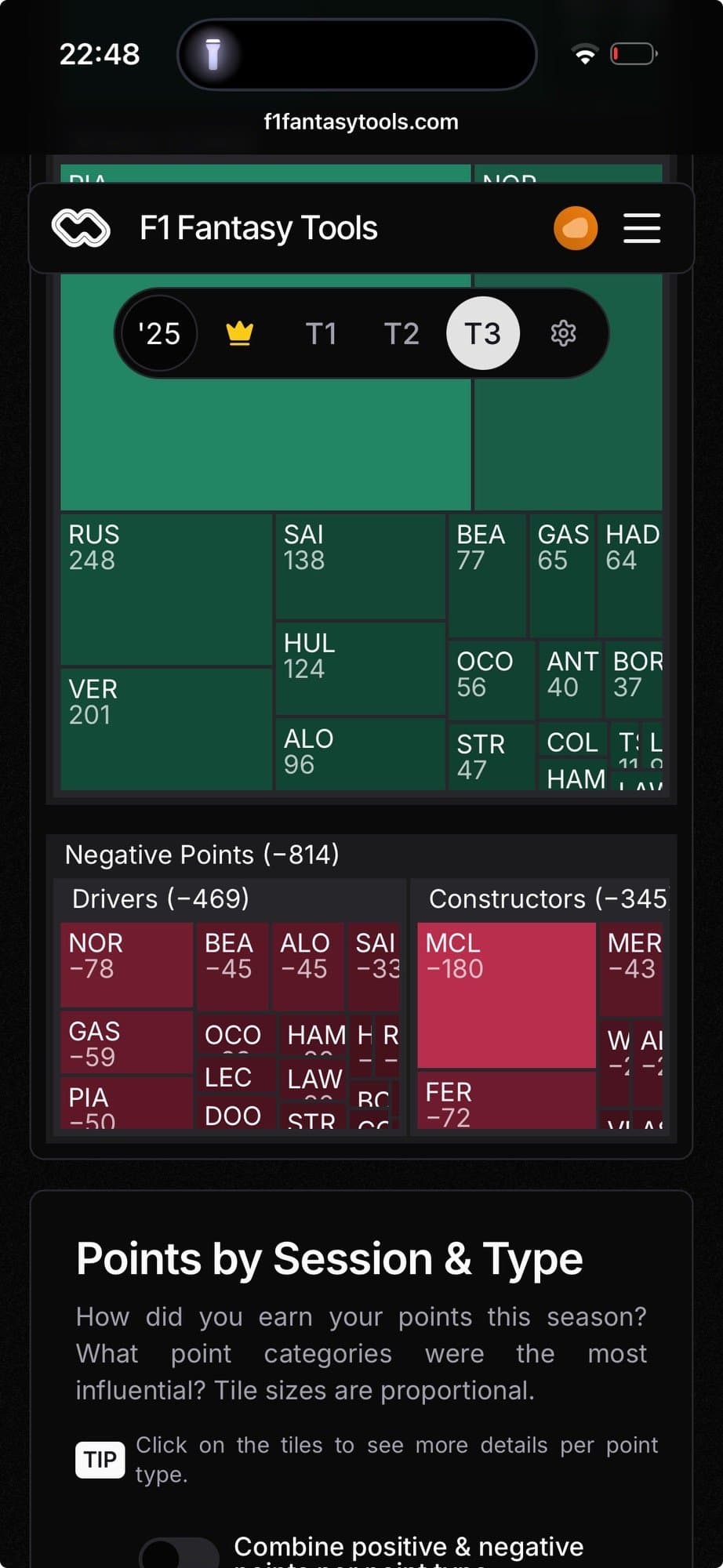Open the hamburger navigation menu

[641, 228]
